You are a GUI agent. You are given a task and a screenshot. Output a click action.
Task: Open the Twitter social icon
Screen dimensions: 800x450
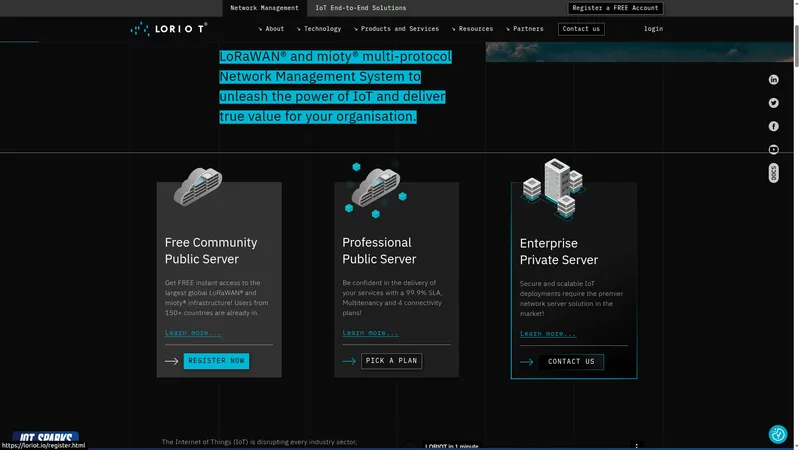[x=773, y=103]
